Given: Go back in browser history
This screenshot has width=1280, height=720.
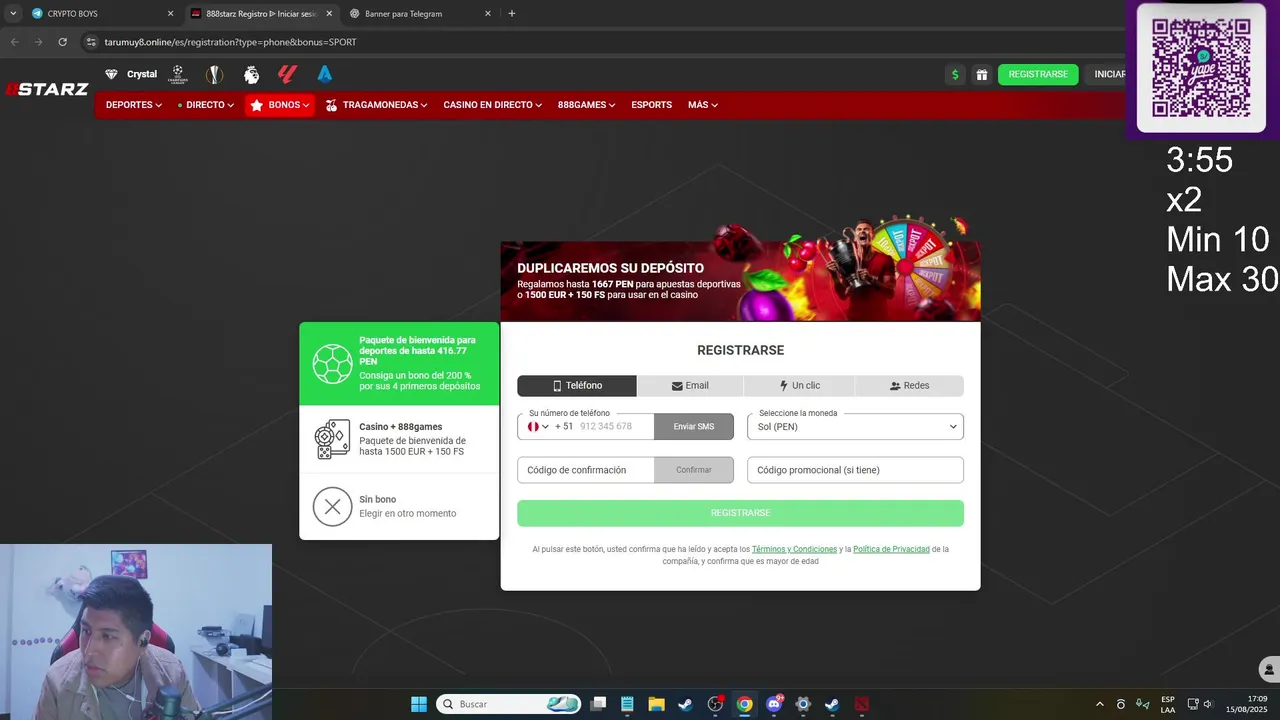Looking at the screenshot, I should tap(14, 42).
